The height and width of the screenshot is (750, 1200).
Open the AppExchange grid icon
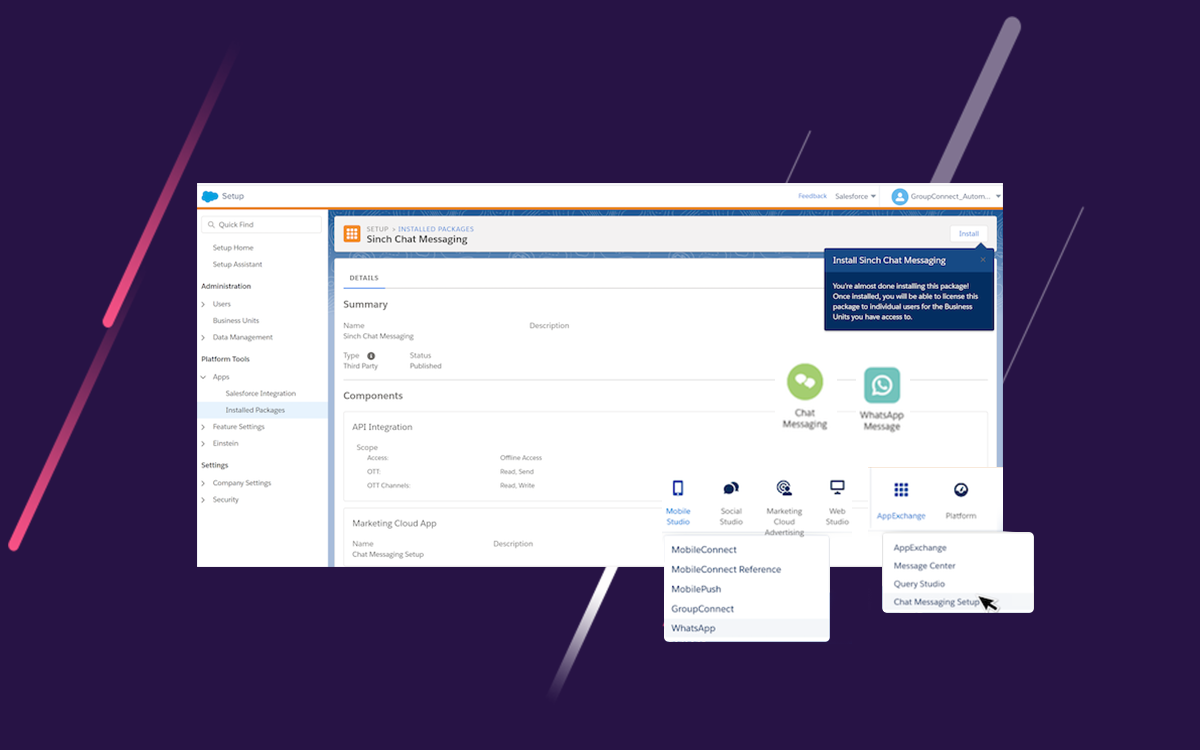coord(901,490)
